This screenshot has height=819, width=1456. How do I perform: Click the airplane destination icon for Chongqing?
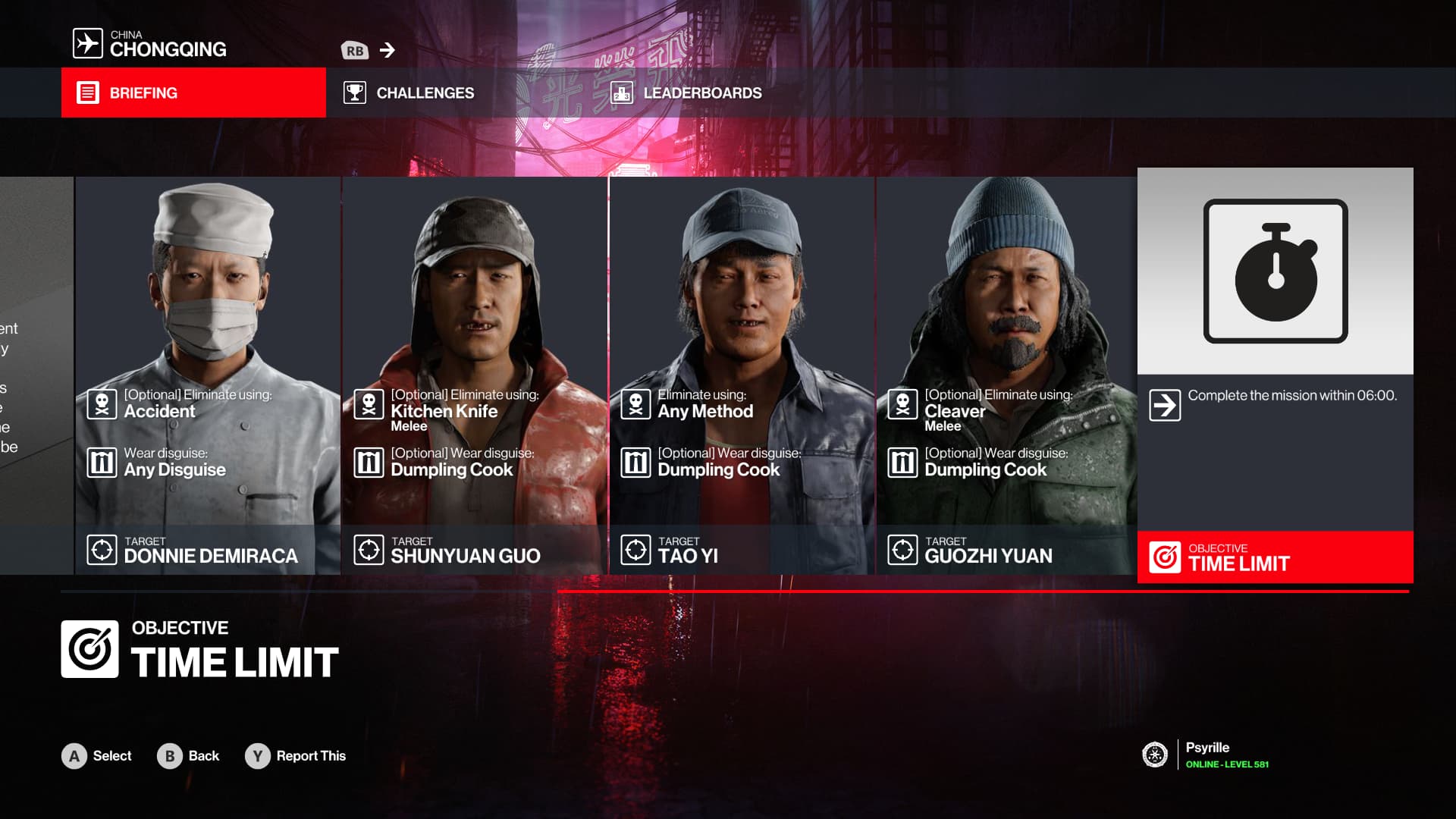tap(87, 43)
